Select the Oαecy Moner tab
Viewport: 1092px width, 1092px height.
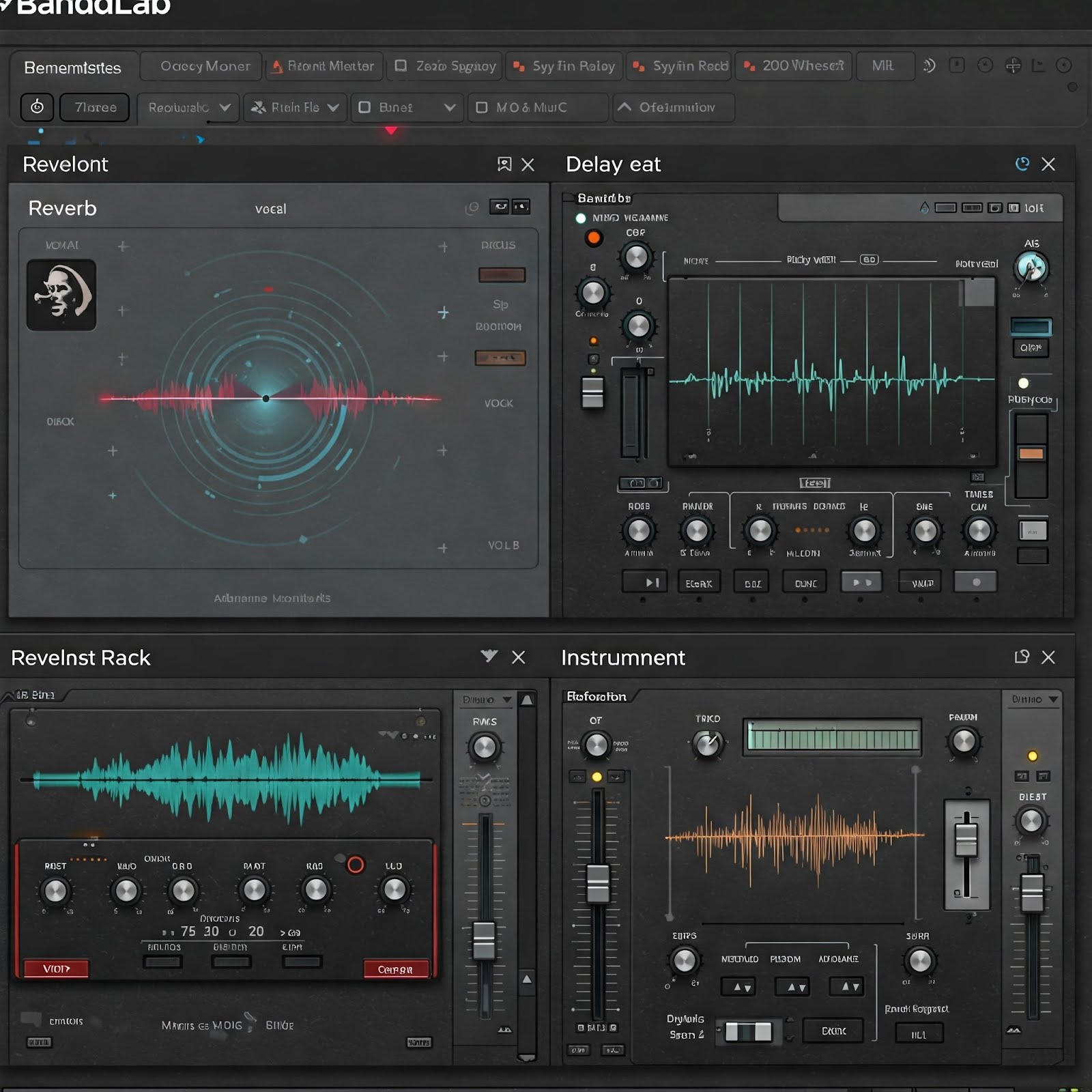click(x=201, y=66)
